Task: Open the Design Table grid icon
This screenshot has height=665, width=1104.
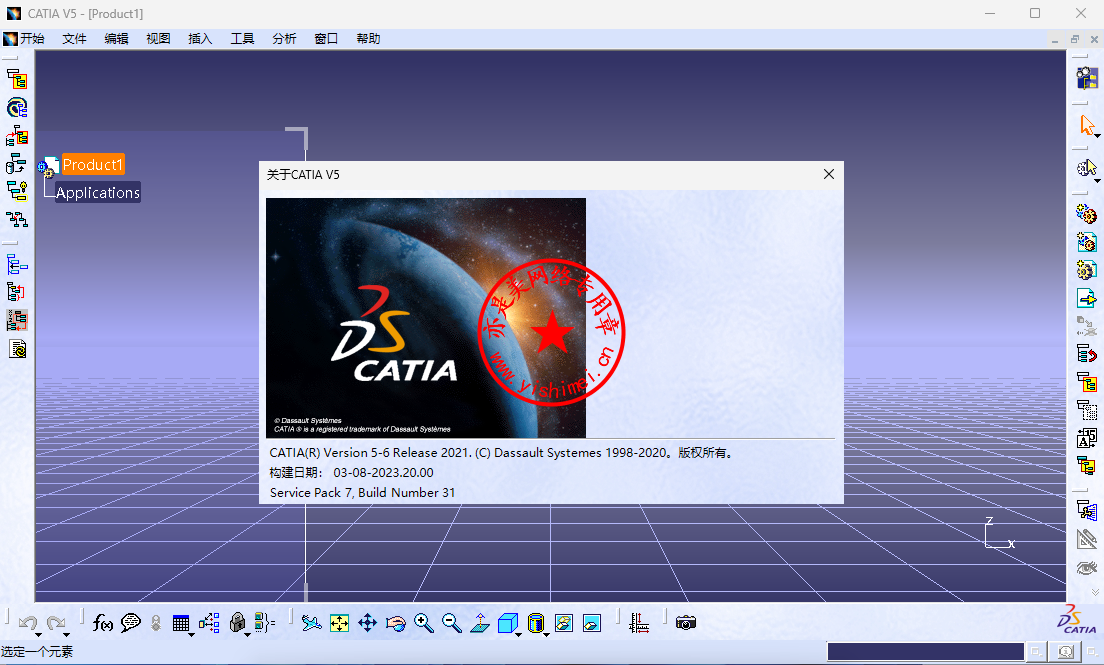Action: pos(181,623)
